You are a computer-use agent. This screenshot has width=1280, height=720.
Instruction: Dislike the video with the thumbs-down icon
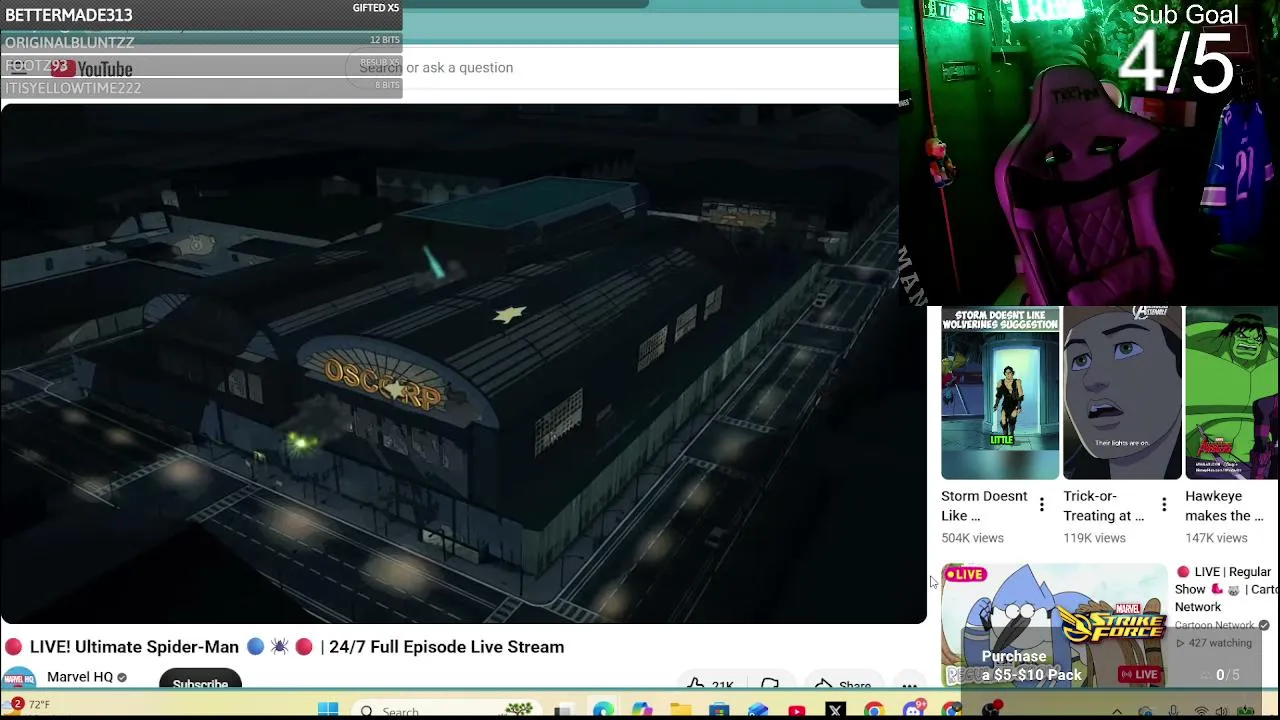click(769, 684)
